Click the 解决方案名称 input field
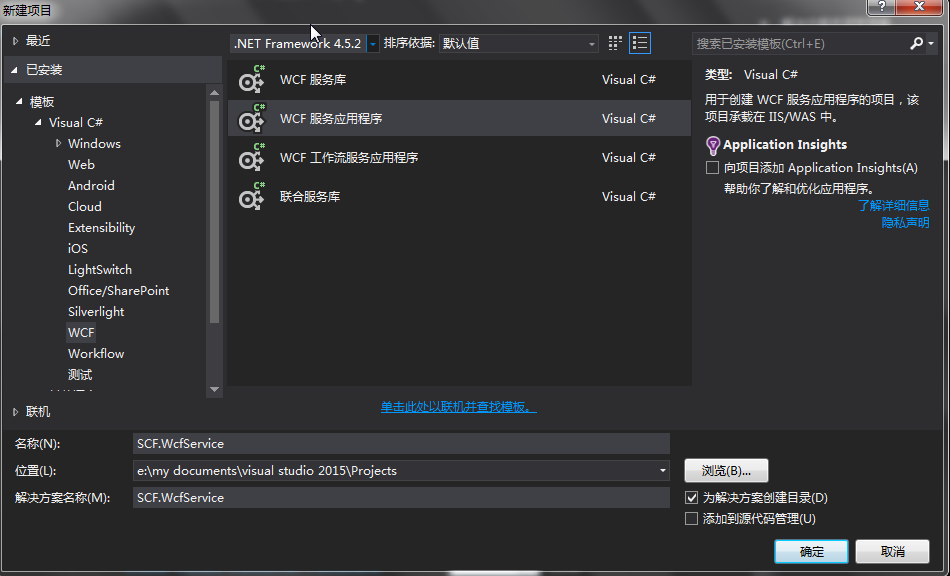 pyautogui.click(x=401, y=497)
